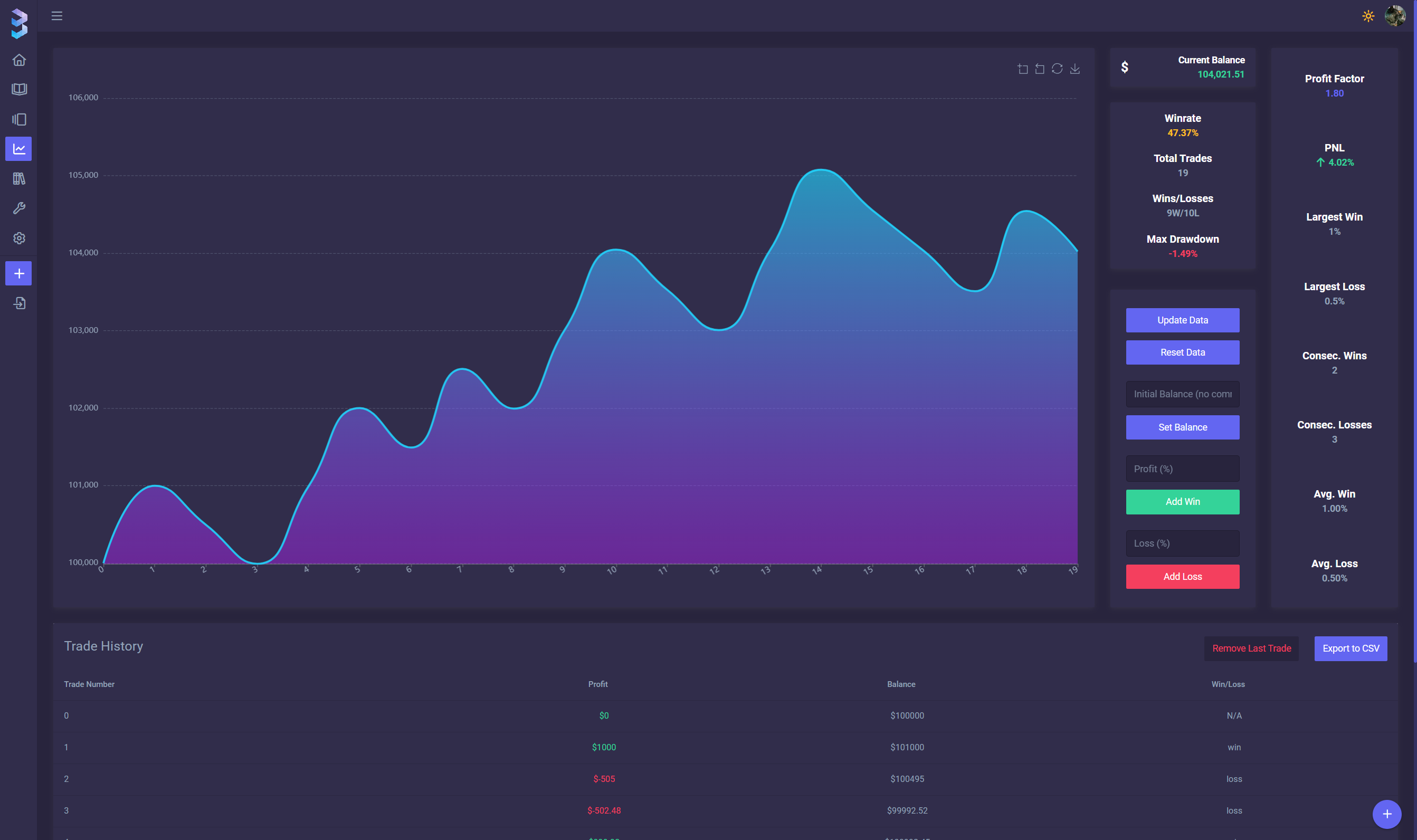Open the wrench tools sidebar icon
Screen dimensions: 1417x840
click(x=19, y=208)
